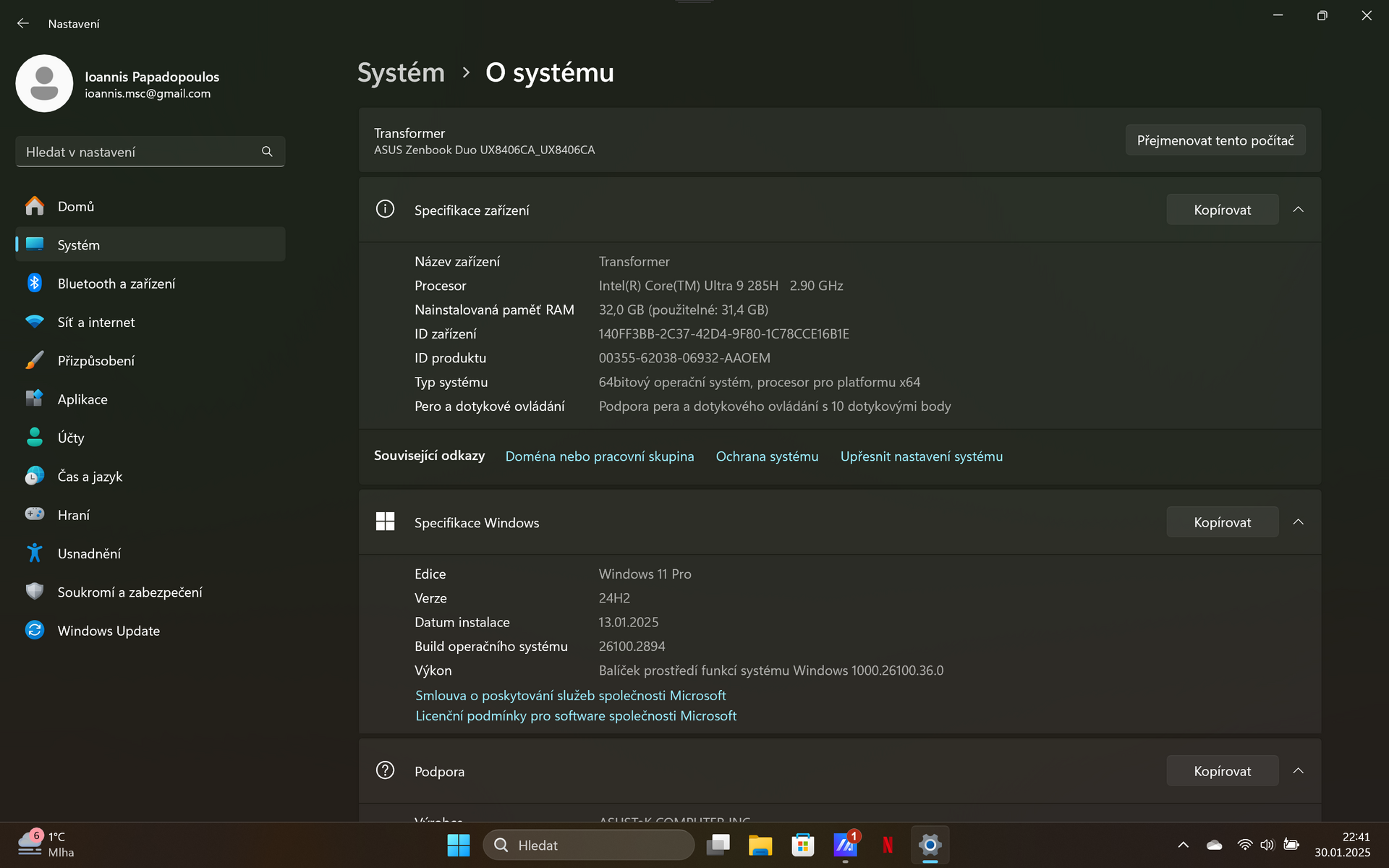Click the Přejmenovat tento počítač button

(1216, 140)
